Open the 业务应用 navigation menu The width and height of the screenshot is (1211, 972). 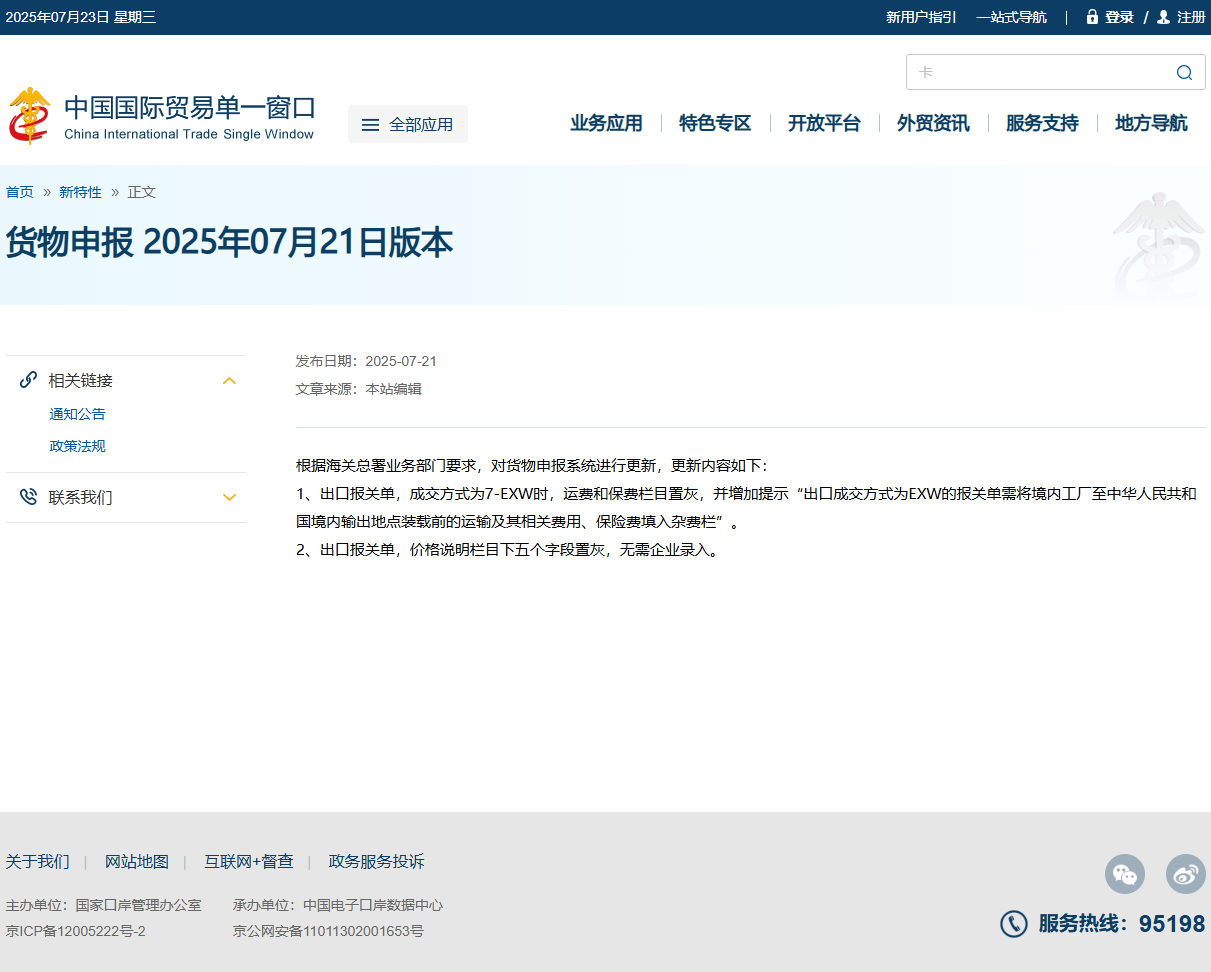tap(606, 123)
